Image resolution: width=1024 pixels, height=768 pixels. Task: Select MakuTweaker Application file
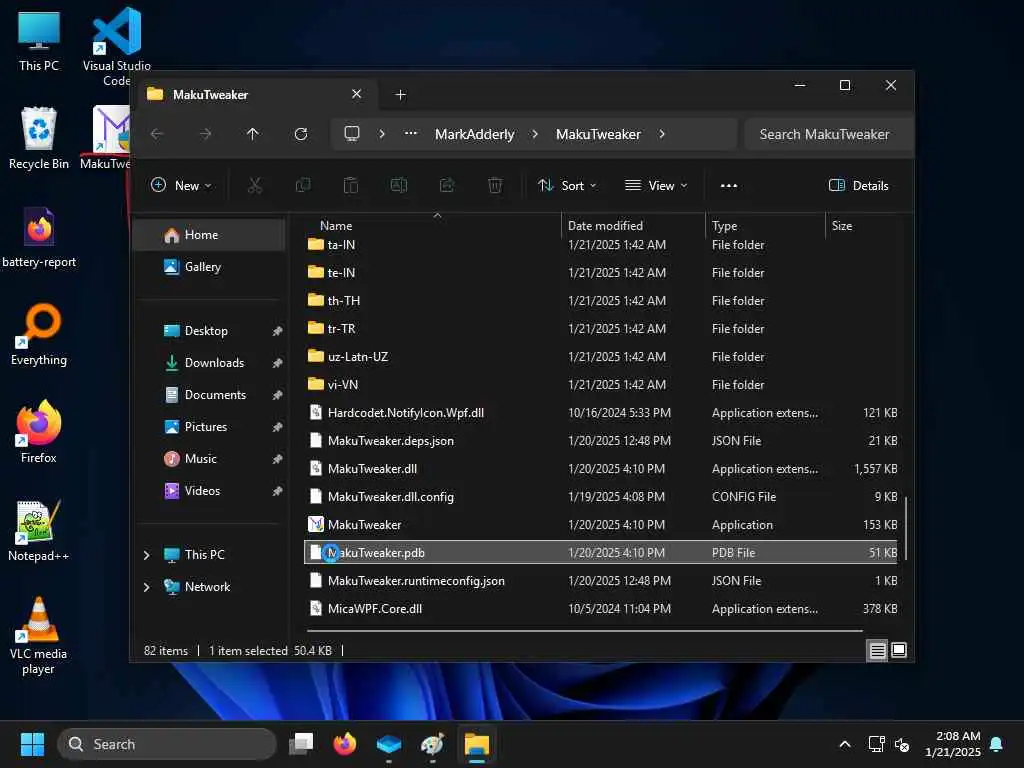coord(601,524)
